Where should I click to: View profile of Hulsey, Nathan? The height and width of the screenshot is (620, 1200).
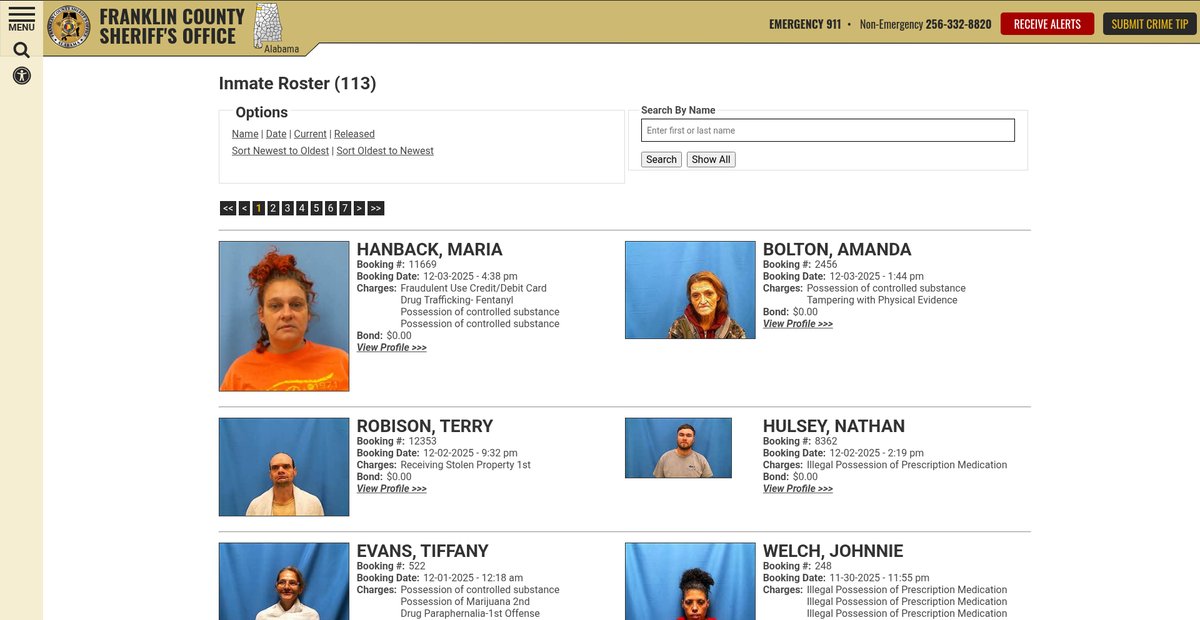pos(798,489)
